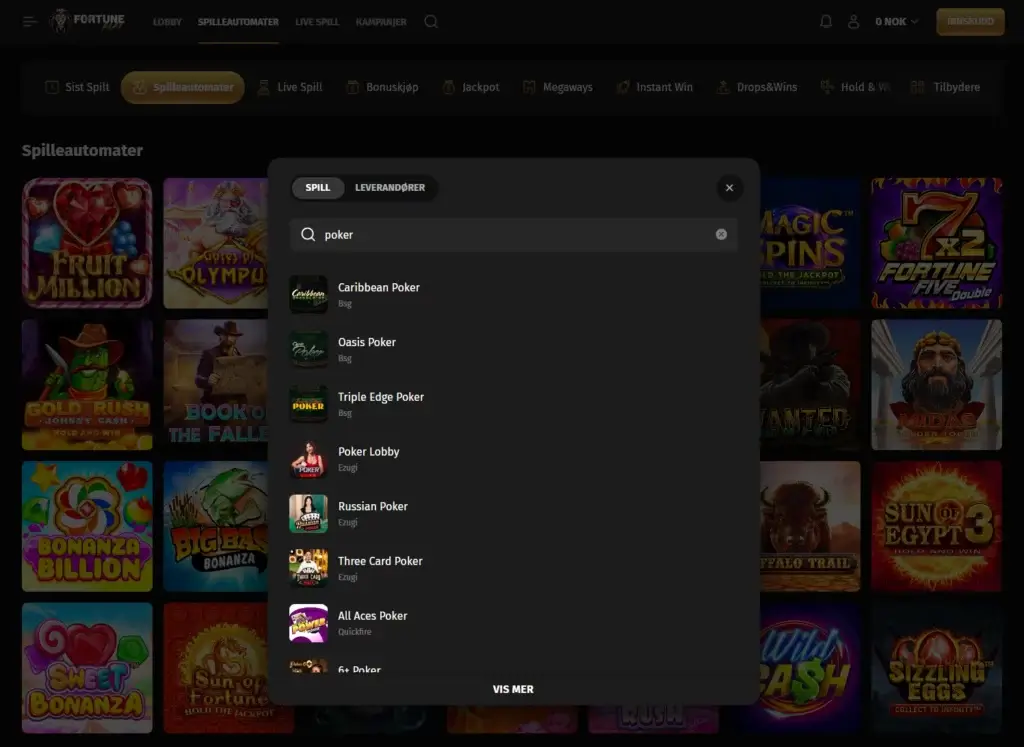Open the Russian Poker result
This screenshot has height=747, width=1024.
pyautogui.click(x=513, y=514)
